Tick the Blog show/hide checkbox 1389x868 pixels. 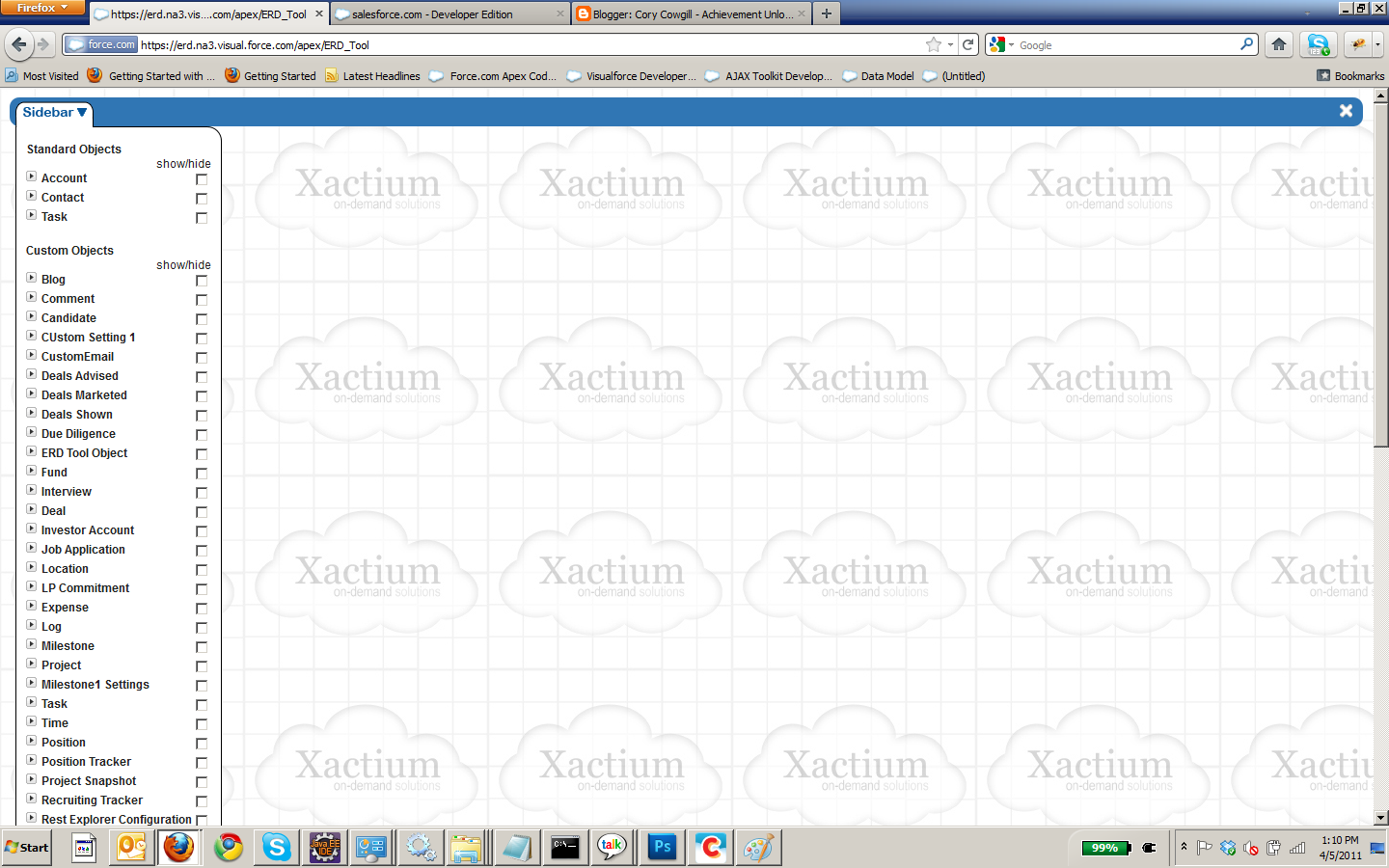click(x=202, y=281)
